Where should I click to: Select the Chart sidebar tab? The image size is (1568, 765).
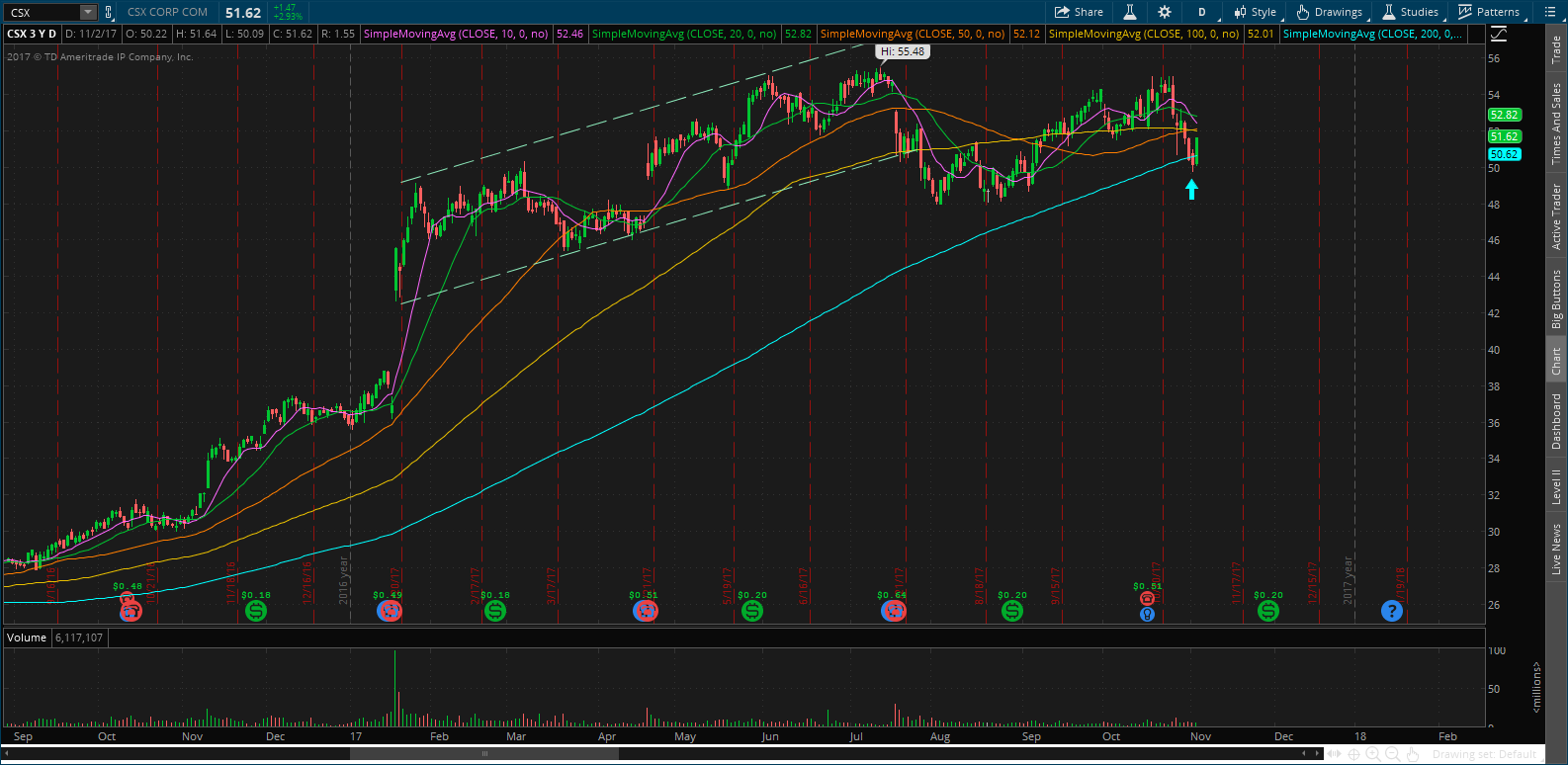1556,361
